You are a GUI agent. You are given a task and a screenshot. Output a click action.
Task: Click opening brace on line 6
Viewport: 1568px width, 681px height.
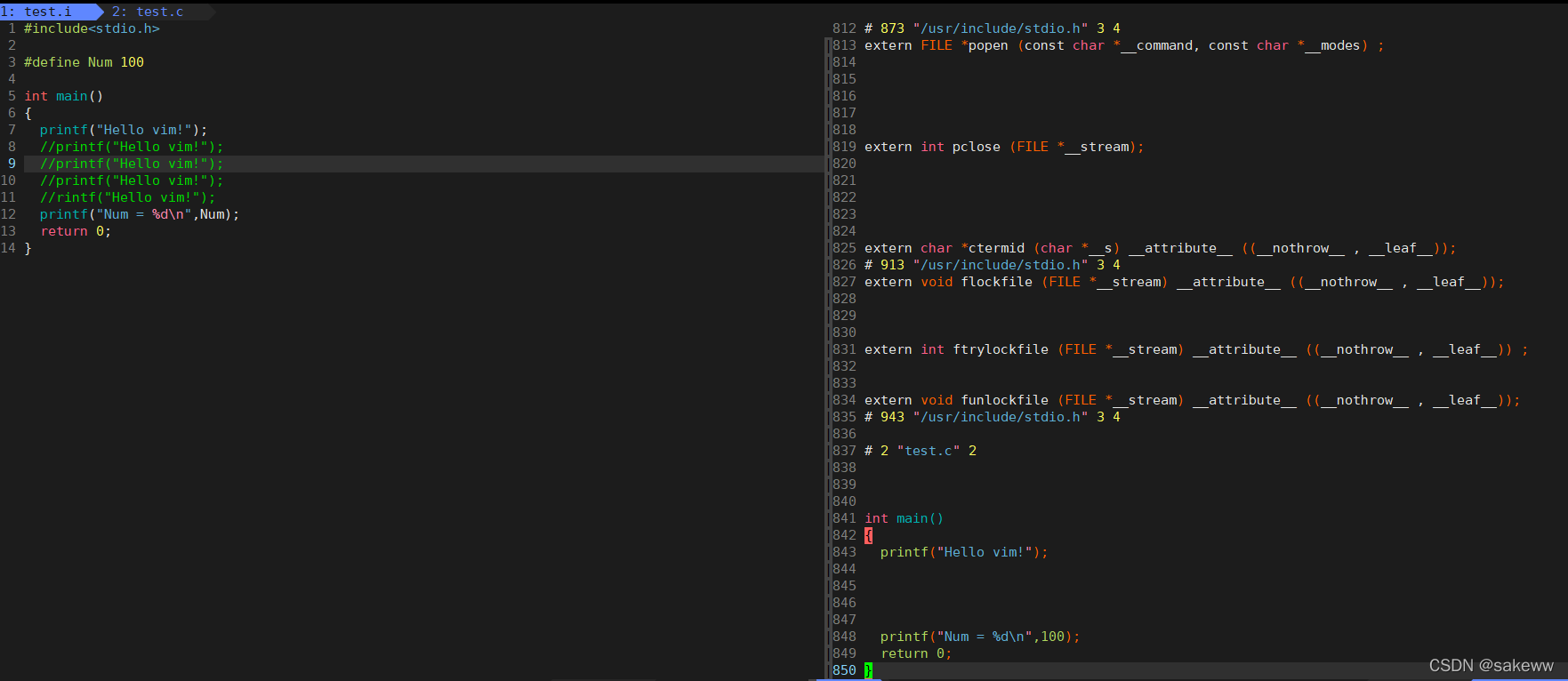pyautogui.click(x=28, y=113)
